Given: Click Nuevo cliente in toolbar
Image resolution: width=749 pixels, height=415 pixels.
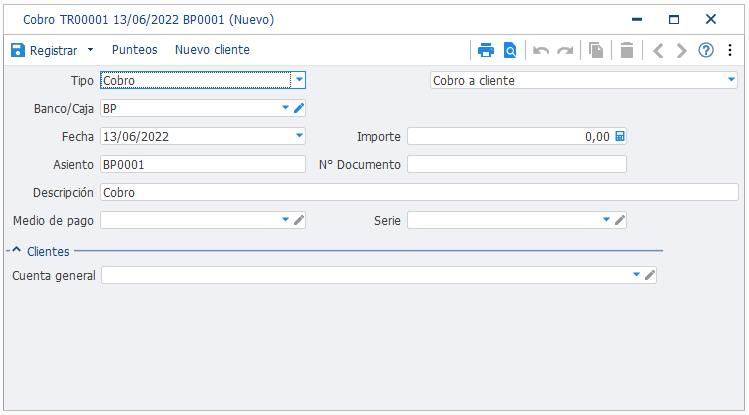Looking at the screenshot, I should click(212, 50).
